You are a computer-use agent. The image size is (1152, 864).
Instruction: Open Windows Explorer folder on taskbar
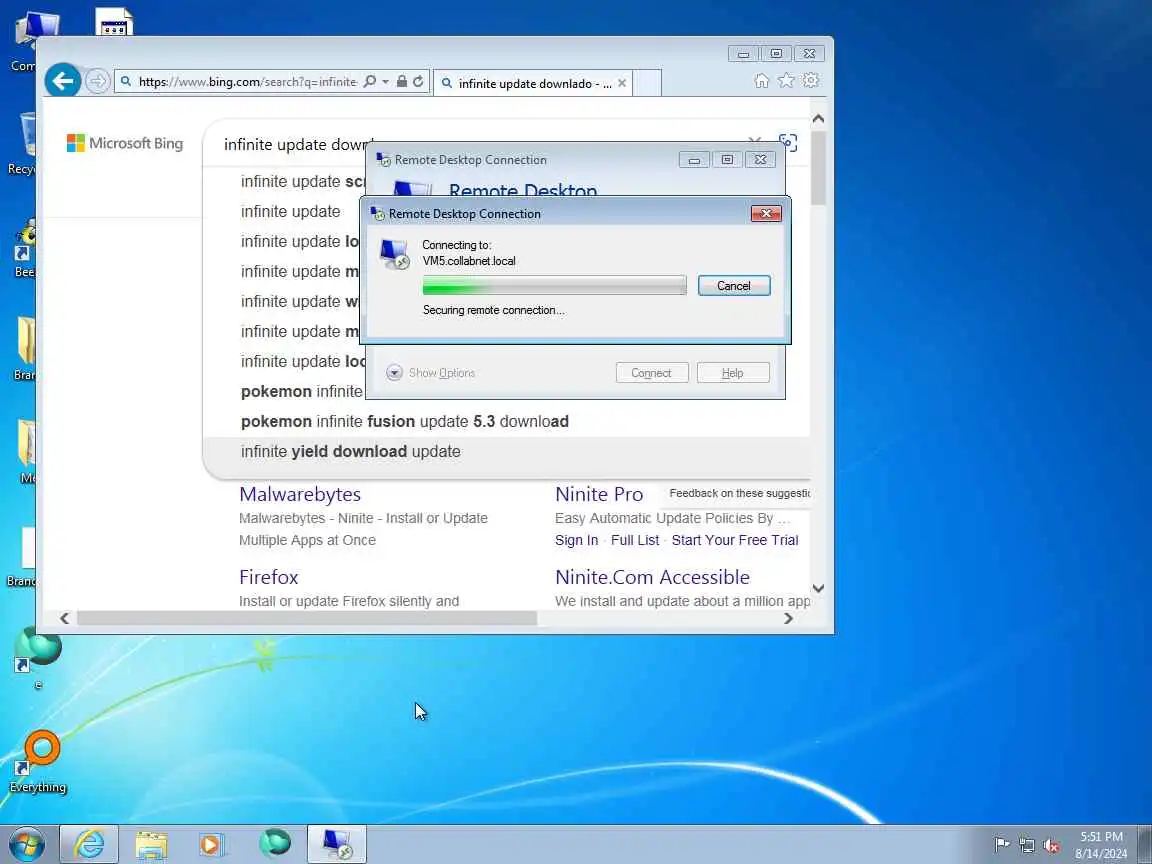[x=151, y=844]
